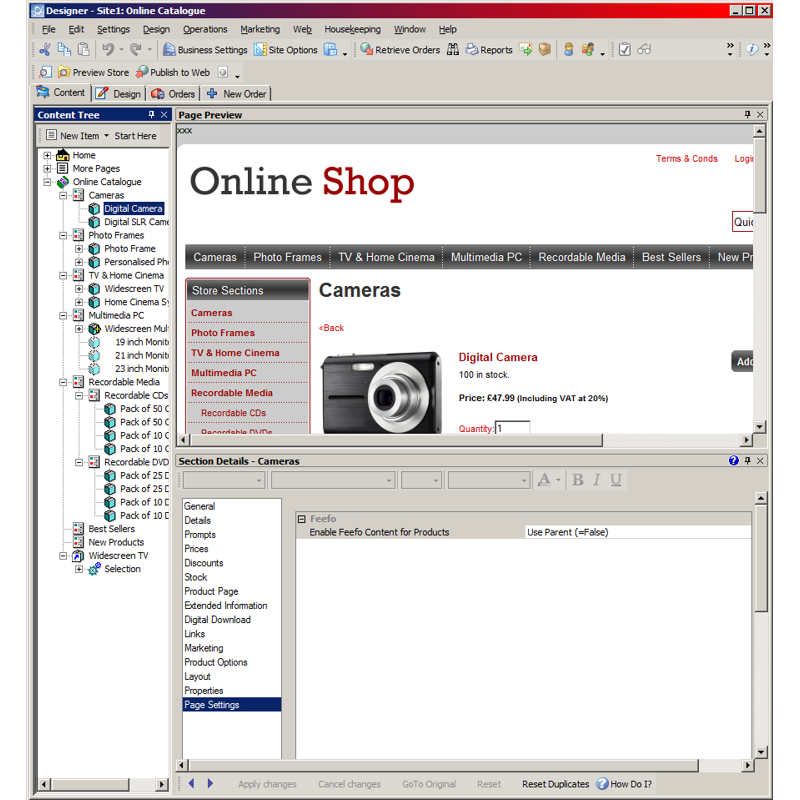Open the Operations menu
Image resolution: width=800 pixels, height=800 pixels.
click(205, 29)
